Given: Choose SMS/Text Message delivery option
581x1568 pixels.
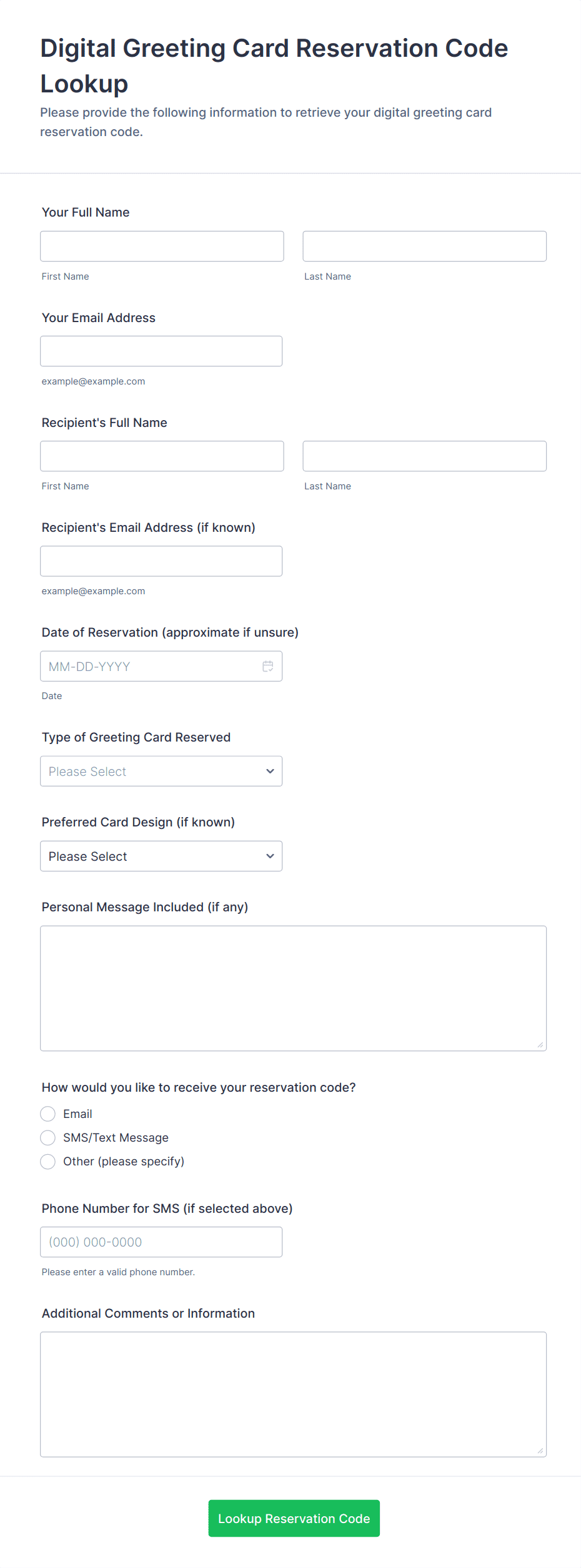Looking at the screenshot, I should (48, 1137).
